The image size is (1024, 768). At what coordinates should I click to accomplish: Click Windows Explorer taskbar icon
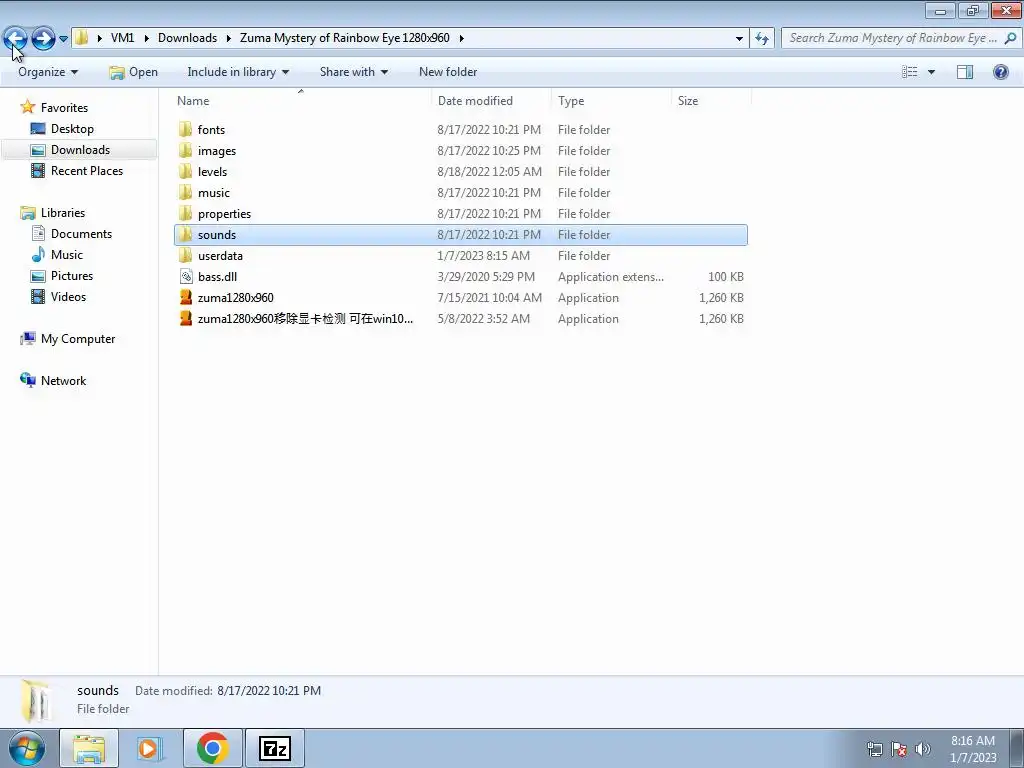click(x=89, y=749)
